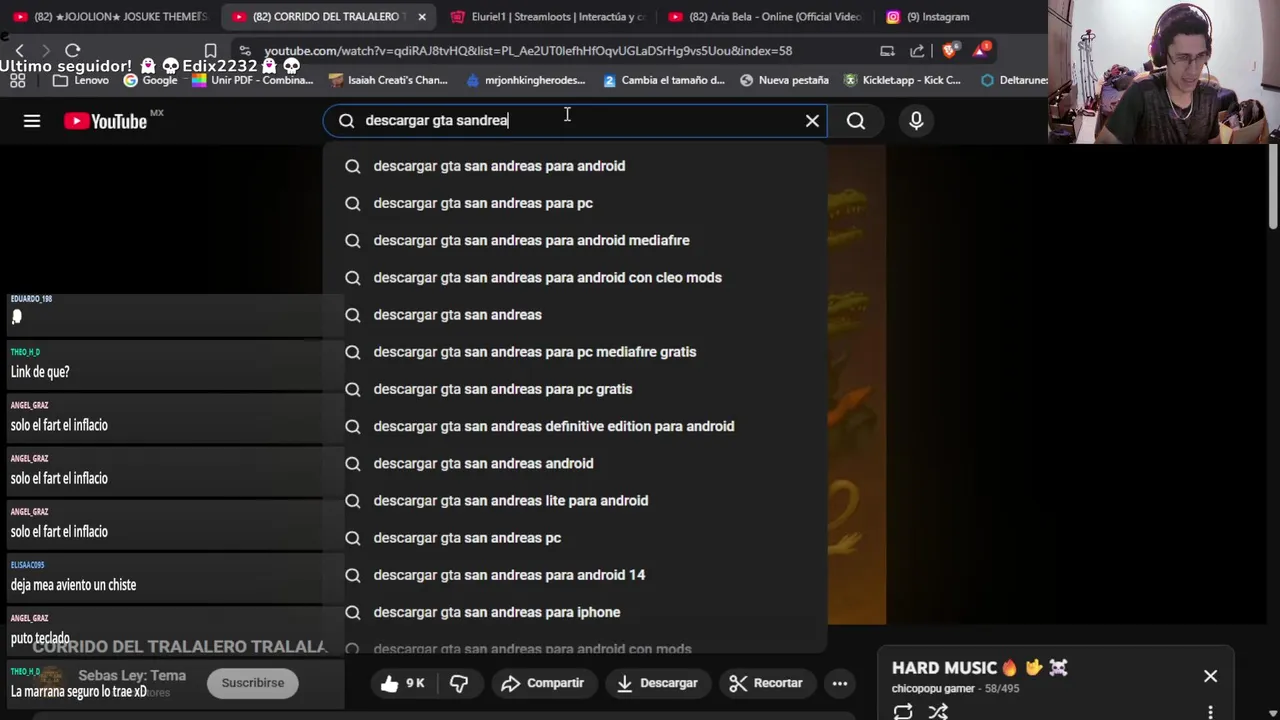Pick plain 'descargar gta san andreas' suggestion

click(x=575, y=315)
